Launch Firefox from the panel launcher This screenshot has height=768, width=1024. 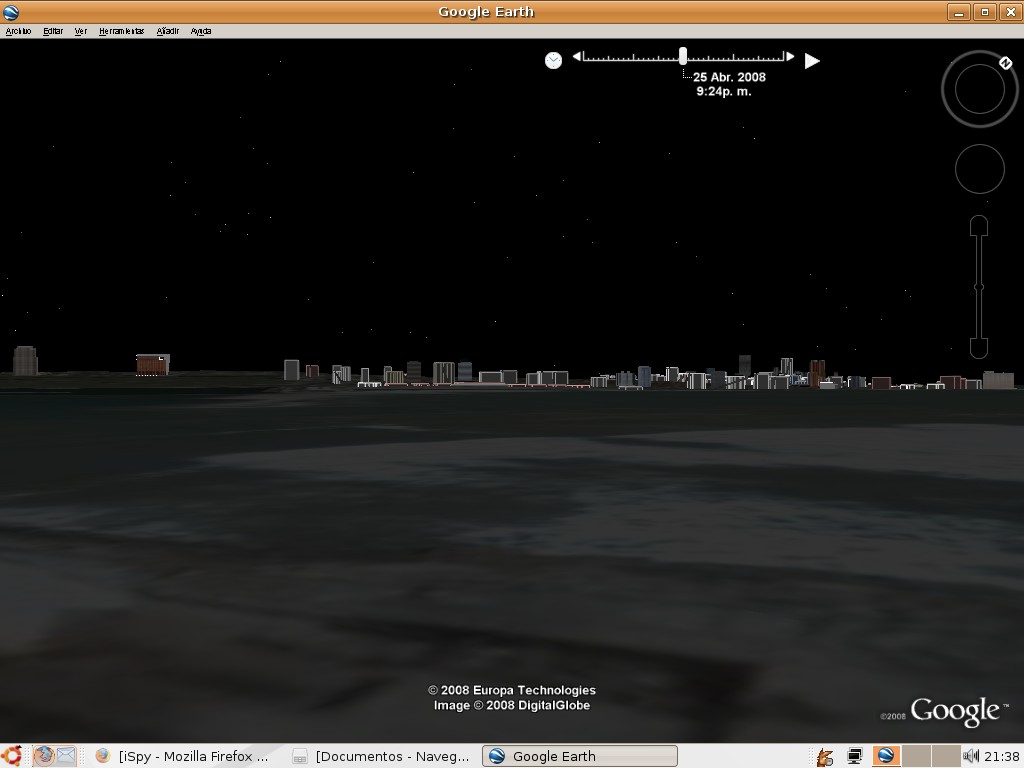click(44, 756)
